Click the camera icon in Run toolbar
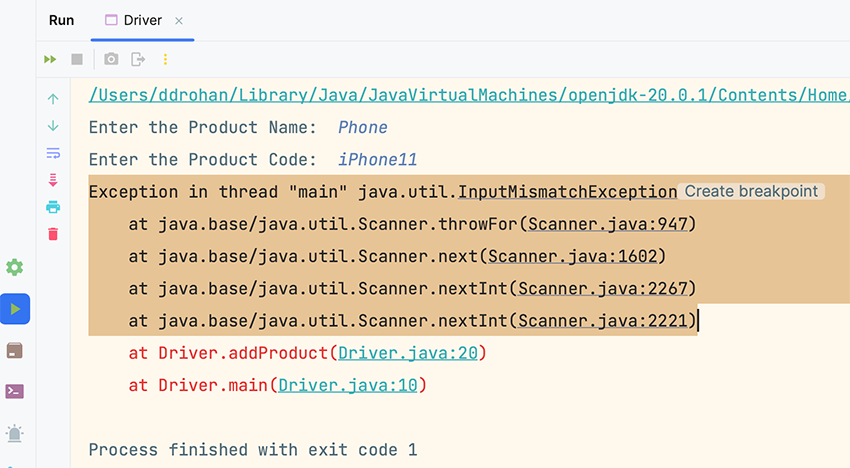 111,60
